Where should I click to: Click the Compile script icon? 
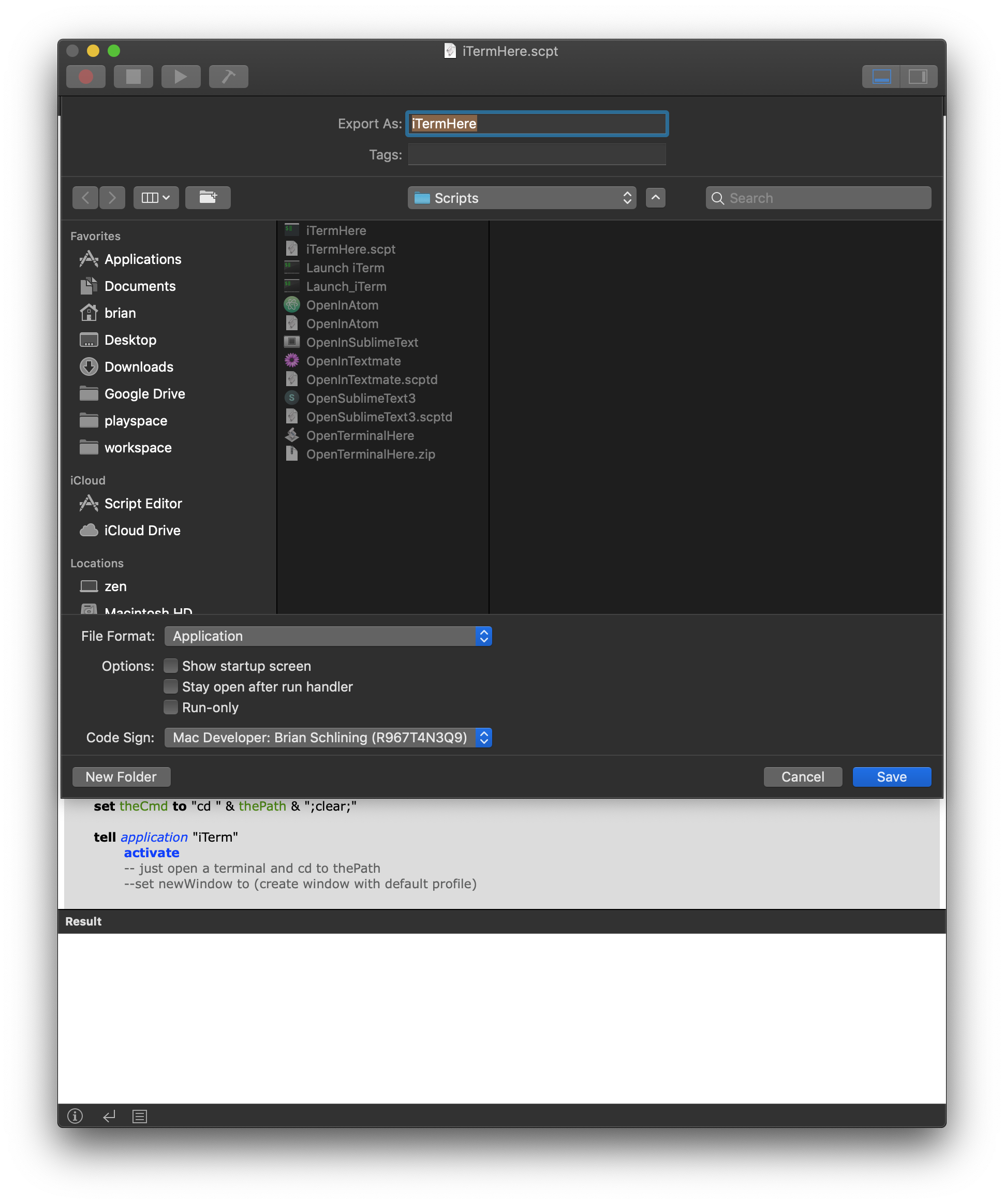228,76
